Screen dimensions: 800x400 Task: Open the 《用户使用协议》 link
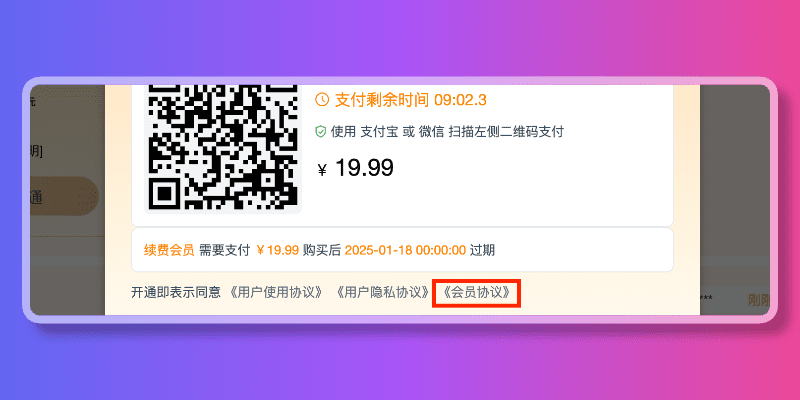[x=277, y=292]
